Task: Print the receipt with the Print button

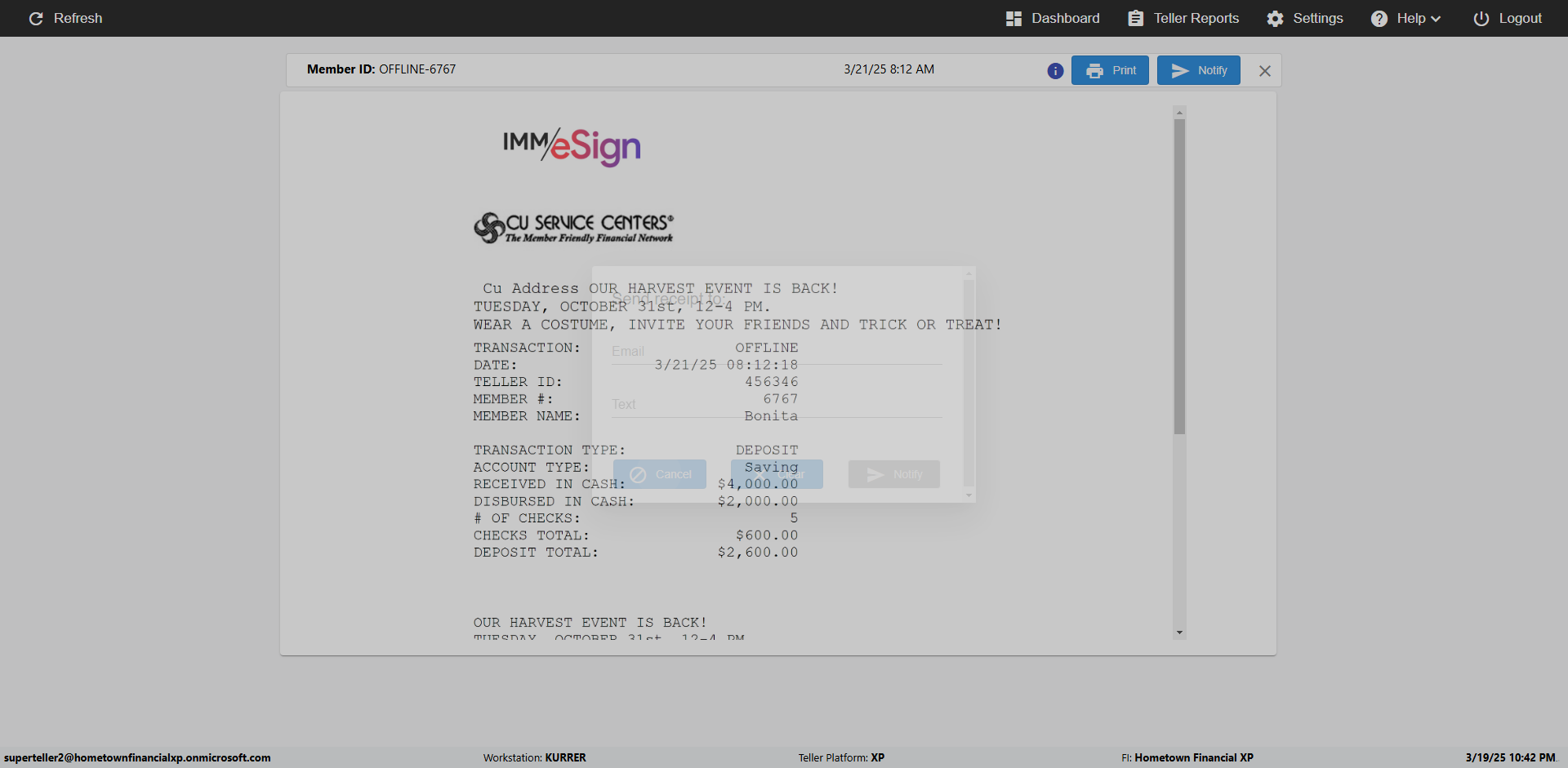Action: tap(1110, 70)
